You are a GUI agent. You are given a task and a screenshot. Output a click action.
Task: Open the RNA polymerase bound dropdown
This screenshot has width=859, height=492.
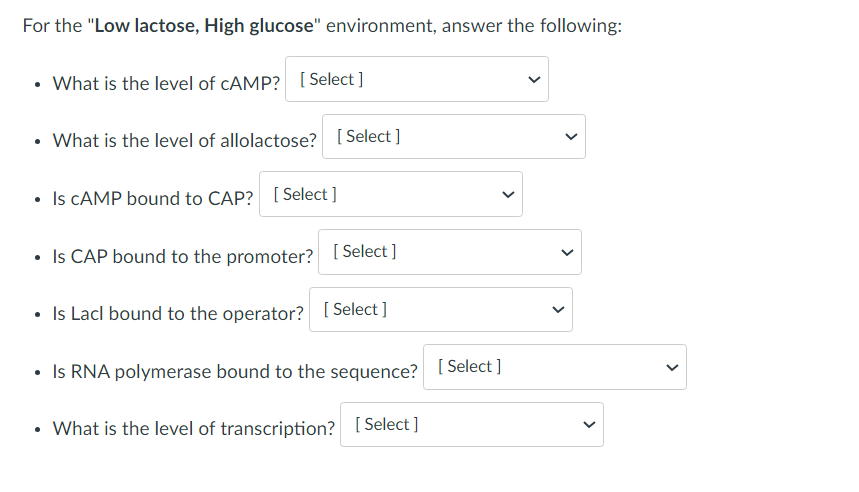tap(555, 367)
